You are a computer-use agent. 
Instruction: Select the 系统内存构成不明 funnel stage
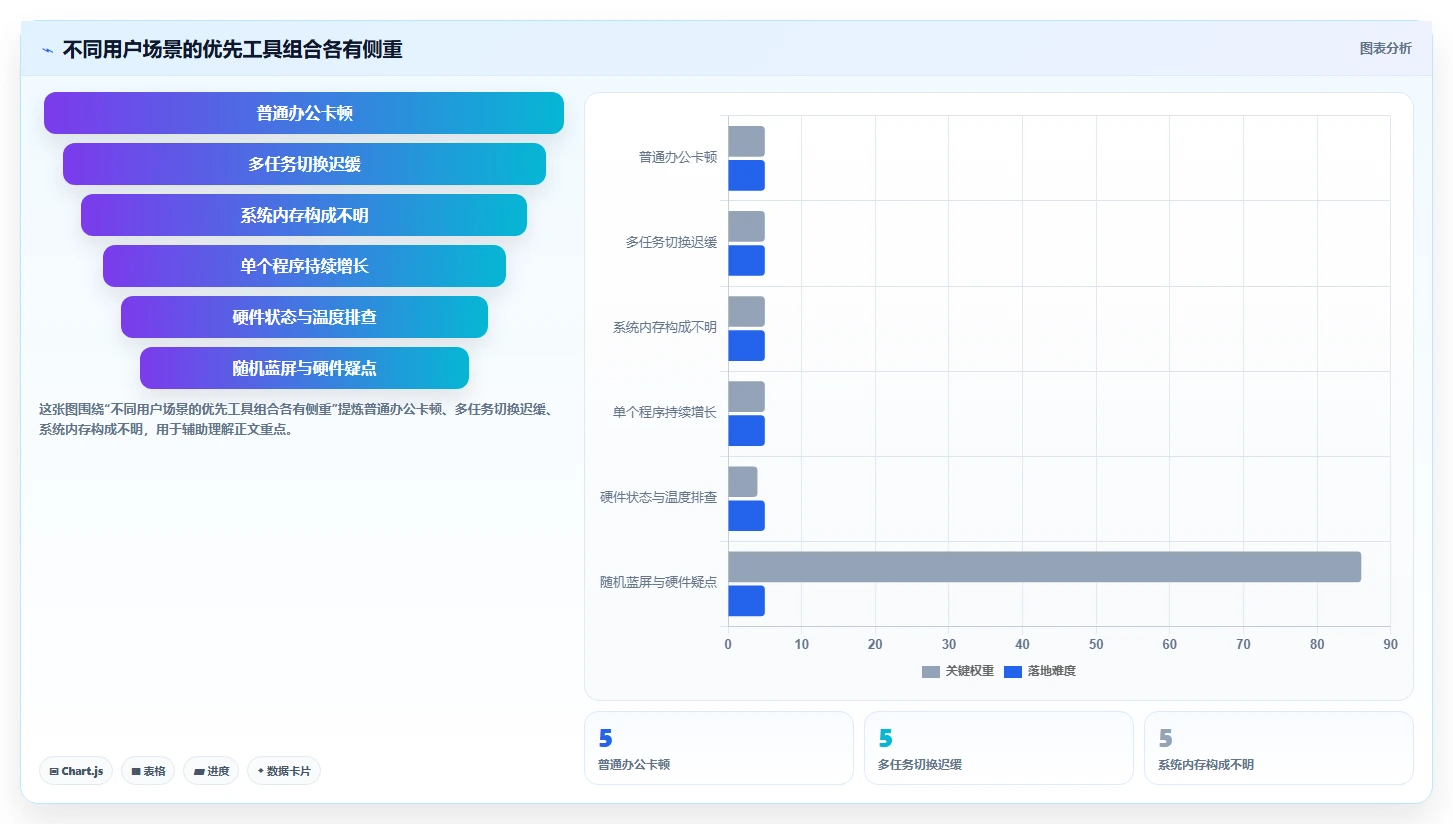point(304,215)
